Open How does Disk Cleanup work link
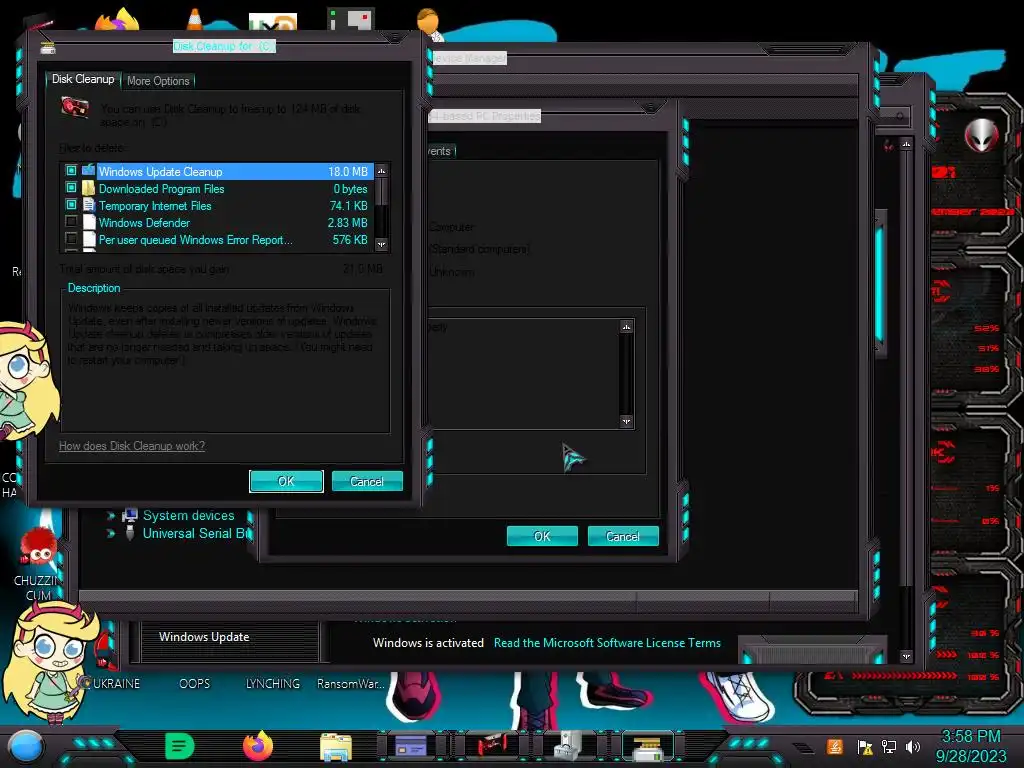Image resolution: width=1024 pixels, height=768 pixels. point(132,446)
